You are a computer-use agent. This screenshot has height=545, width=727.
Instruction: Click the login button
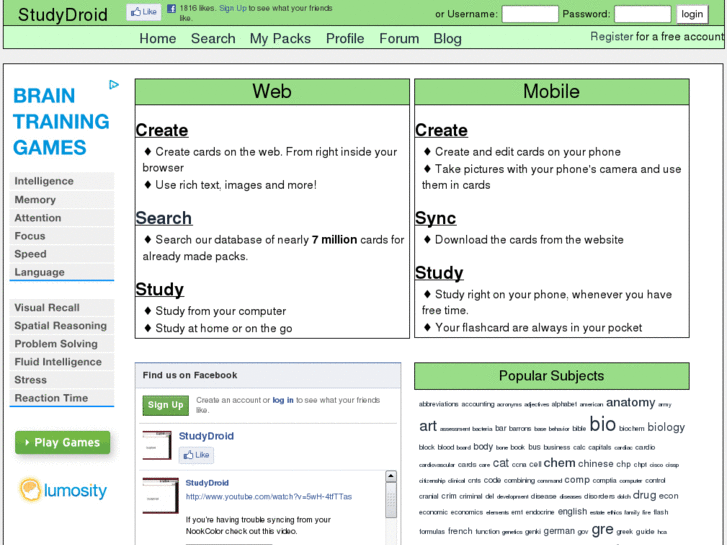(x=692, y=14)
